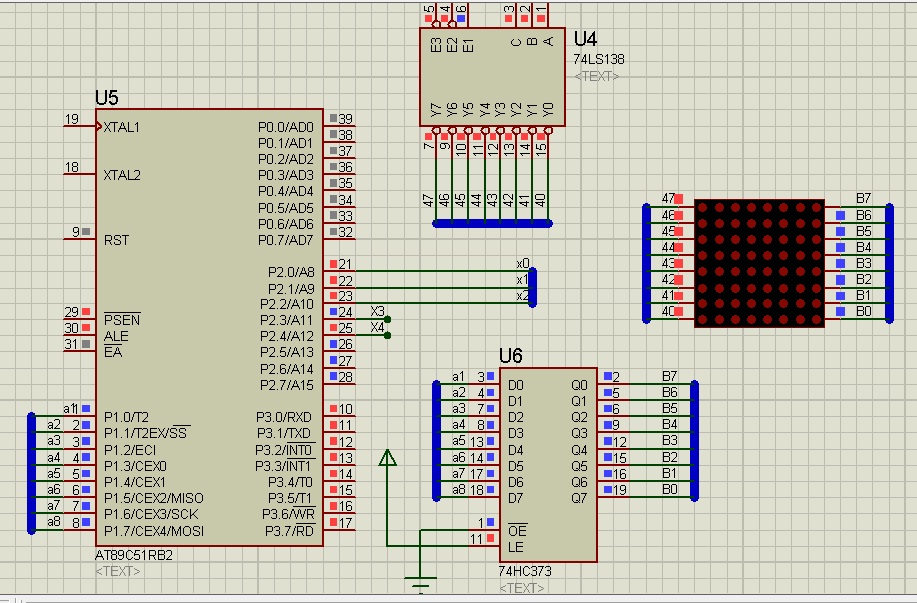Select the U6 74HC373 latch body
Image resolution: width=917 pixels, height=603 pixels.
click(549, 465)
